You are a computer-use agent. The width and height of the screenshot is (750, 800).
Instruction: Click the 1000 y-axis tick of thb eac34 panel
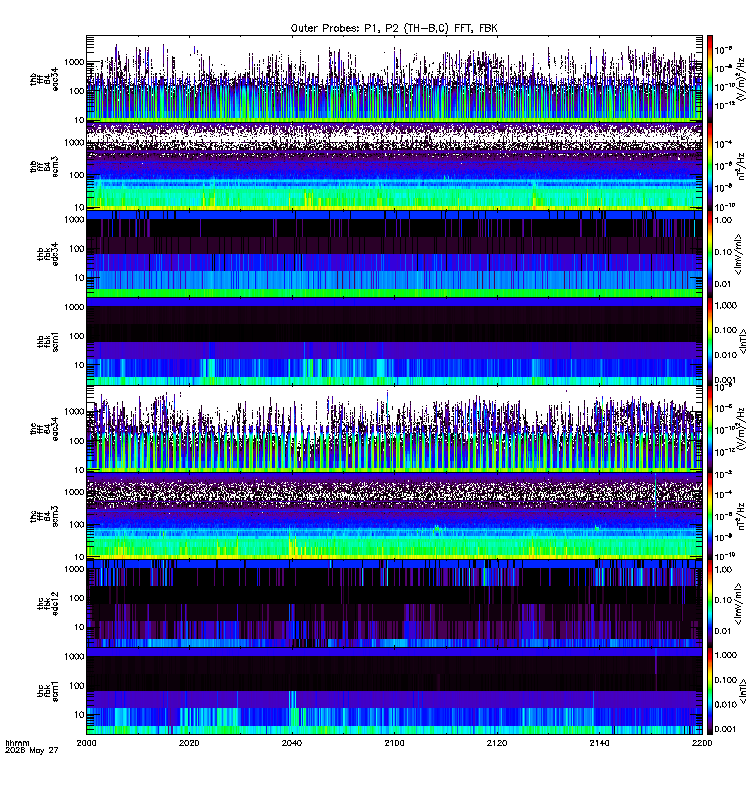point(74,62)
